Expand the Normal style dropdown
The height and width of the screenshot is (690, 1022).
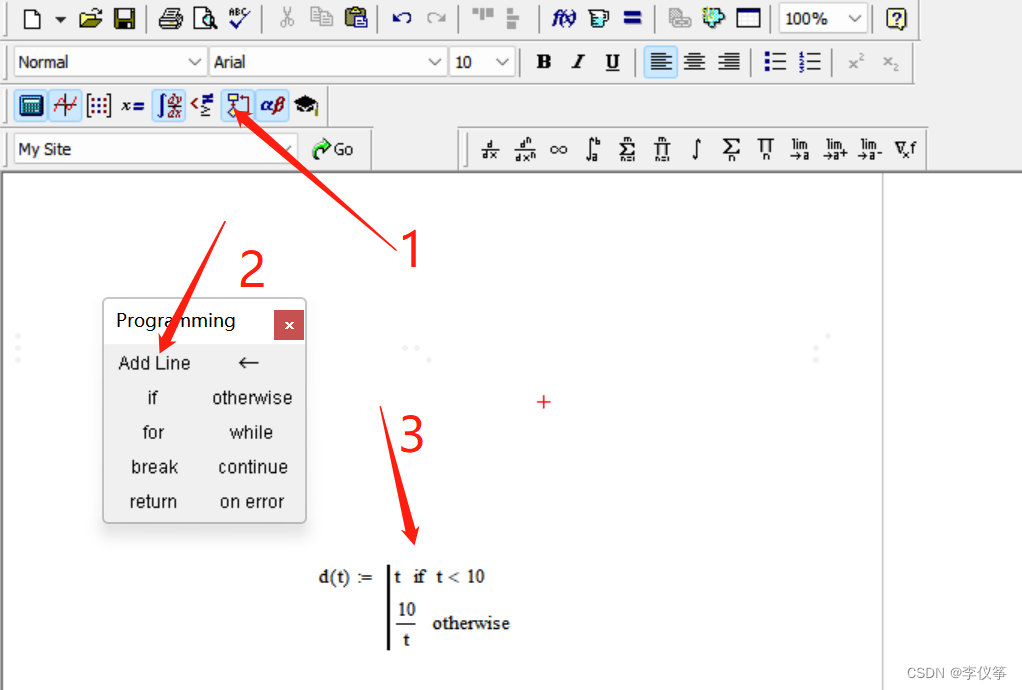195,62
